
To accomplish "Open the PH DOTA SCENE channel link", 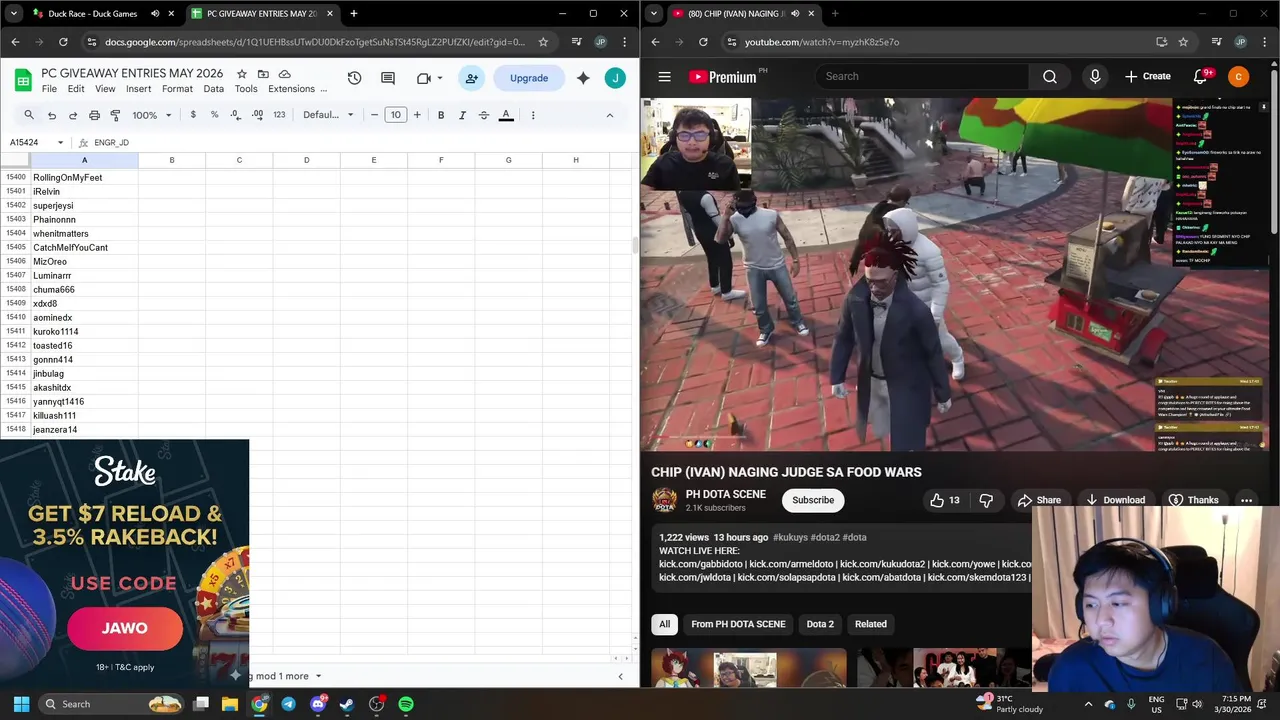I will 725,494.
